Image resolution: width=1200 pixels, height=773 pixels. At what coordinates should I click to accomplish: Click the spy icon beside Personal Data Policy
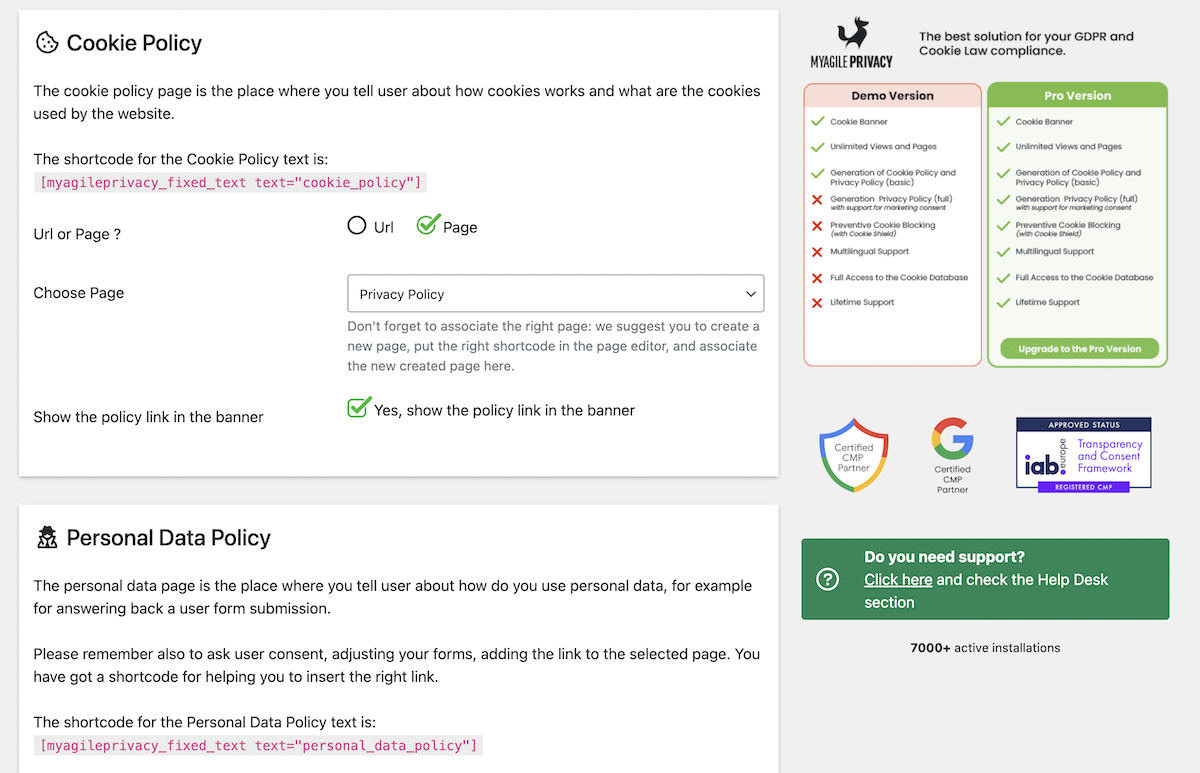pos(47,538)
